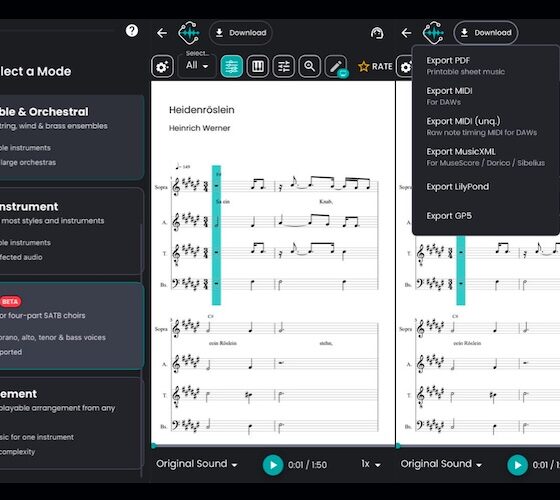Image resolution: width=560 pixels, height=500 pixels.
Task: Select Export MIDI (unq.) option
Action: pyautogui.click(x=485, y=126)
